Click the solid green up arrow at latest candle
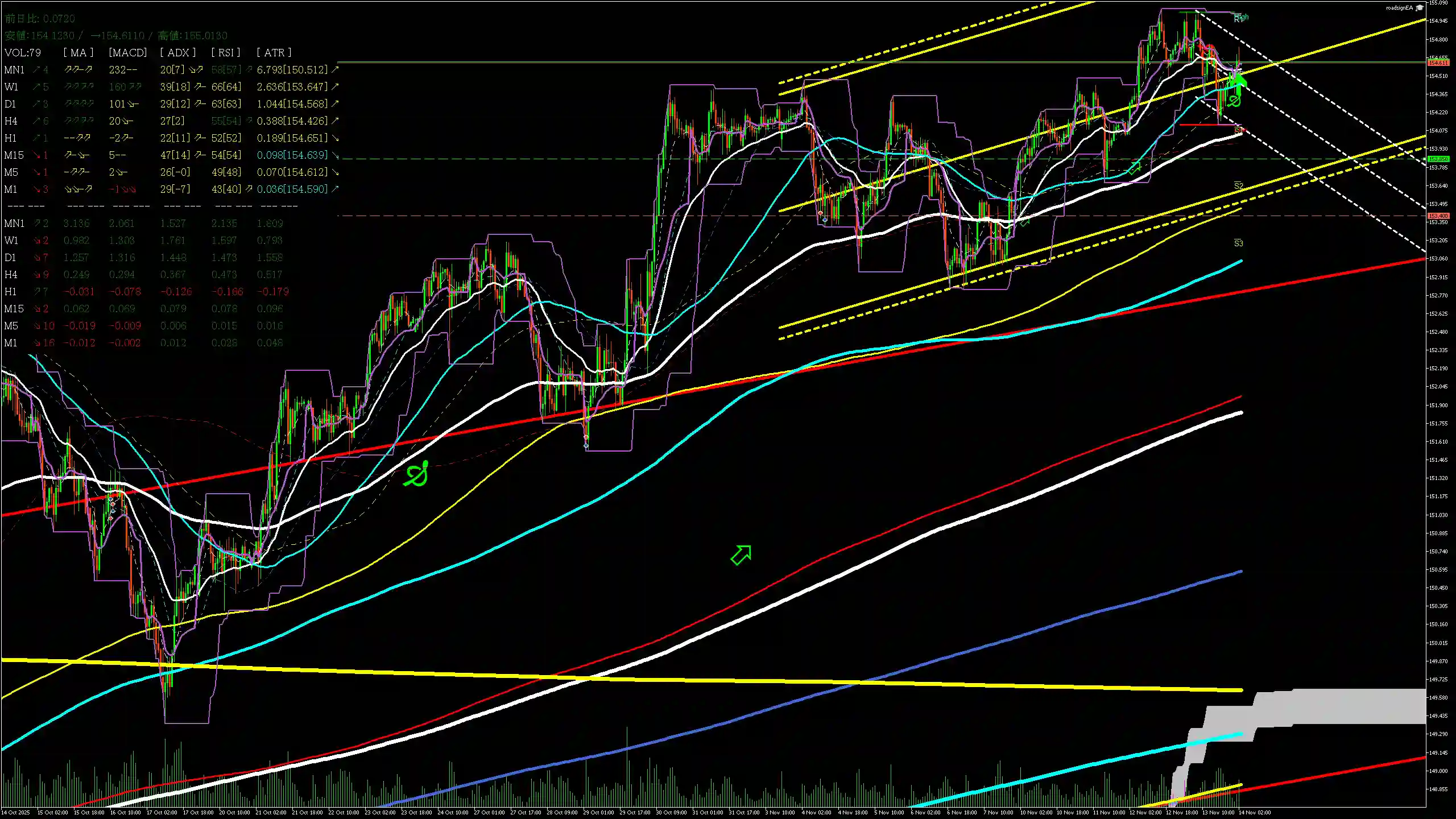This screenshot has height=819, width=1456. [1240, 81]
